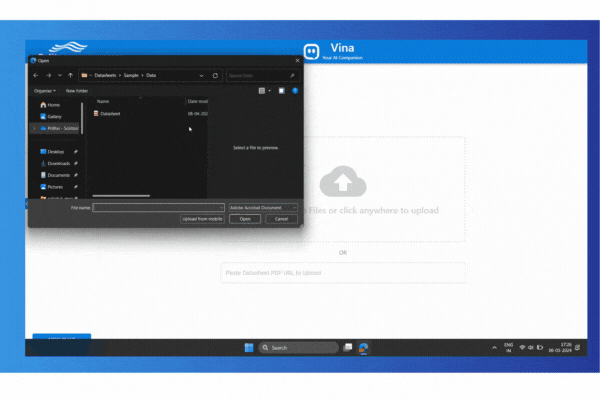Click the File name input field
This screenshot has height=400, width=600.
coord(158,207)
